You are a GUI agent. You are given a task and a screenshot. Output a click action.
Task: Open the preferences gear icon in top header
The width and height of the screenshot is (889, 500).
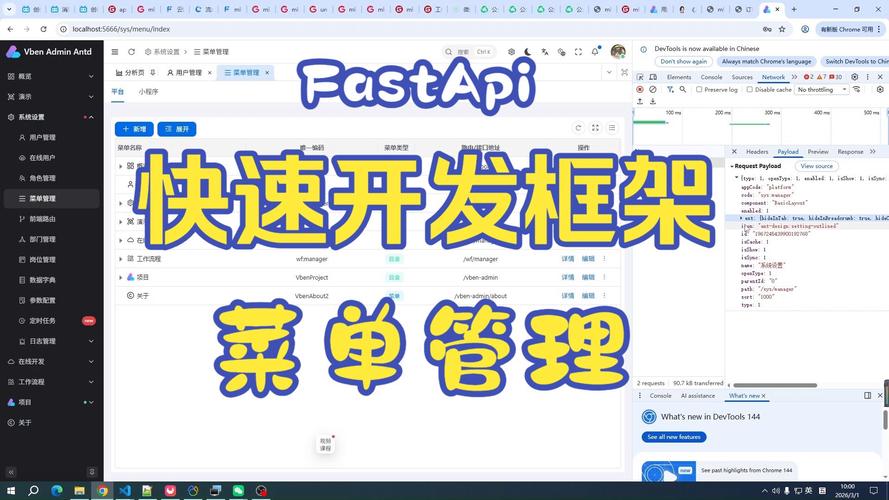click(511, 52)
